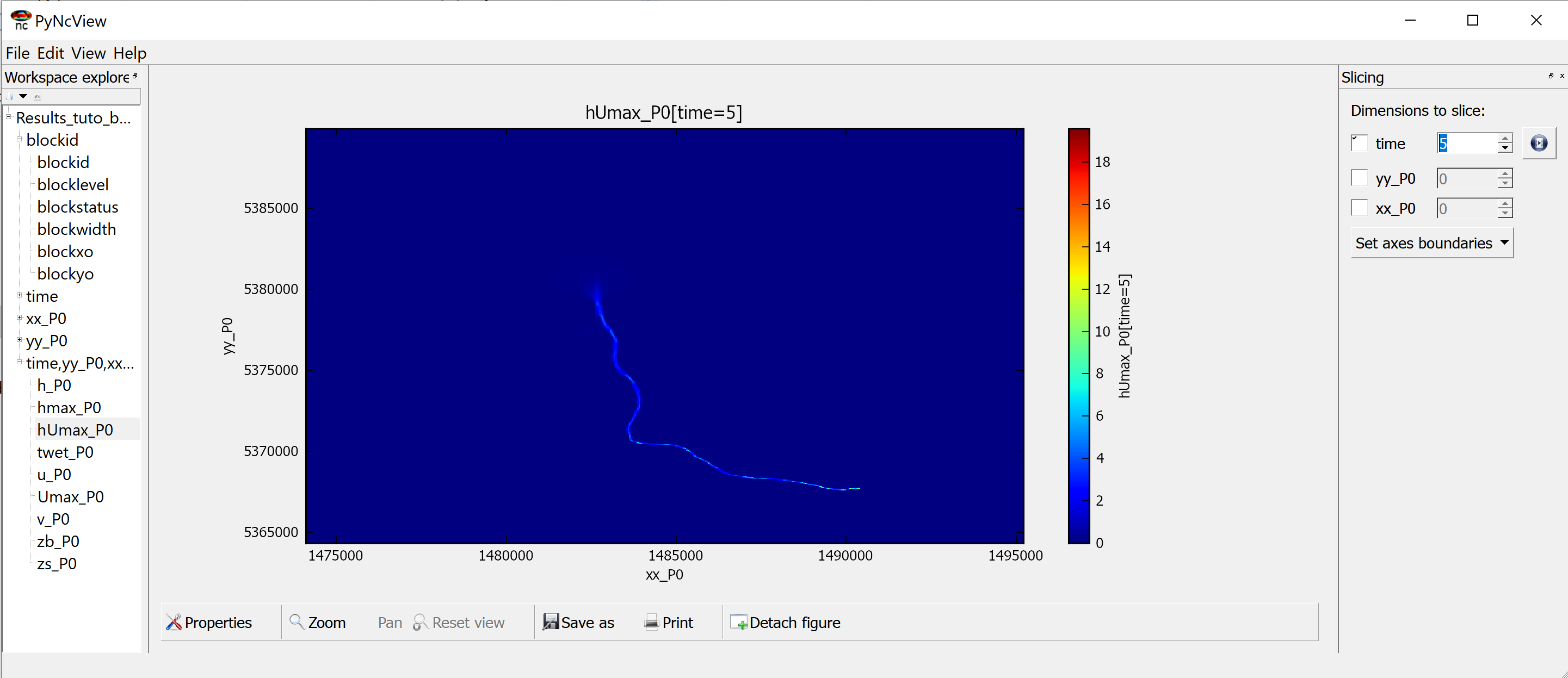Click the f(x) expression icon
Viewport: 1568px width, 678px height.
[37, 96]
